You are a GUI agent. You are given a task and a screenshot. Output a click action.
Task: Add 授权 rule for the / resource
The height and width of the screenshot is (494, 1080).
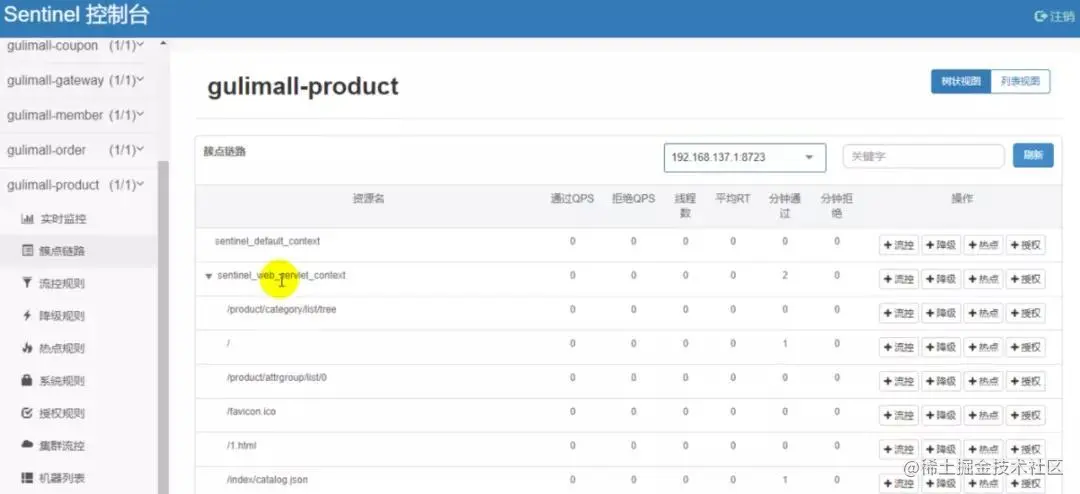1026,347
